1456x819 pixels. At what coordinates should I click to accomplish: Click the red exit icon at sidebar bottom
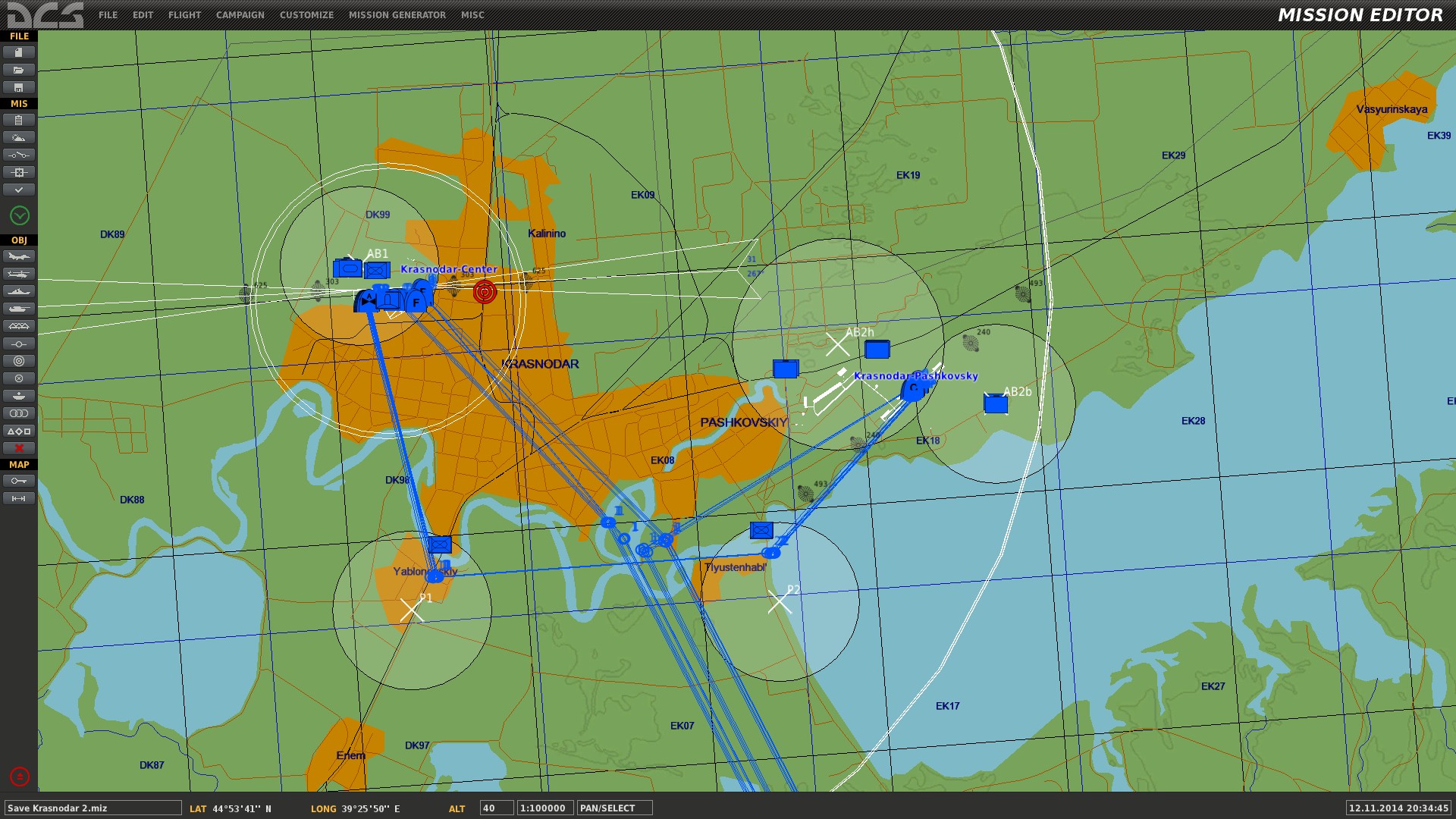20,777
